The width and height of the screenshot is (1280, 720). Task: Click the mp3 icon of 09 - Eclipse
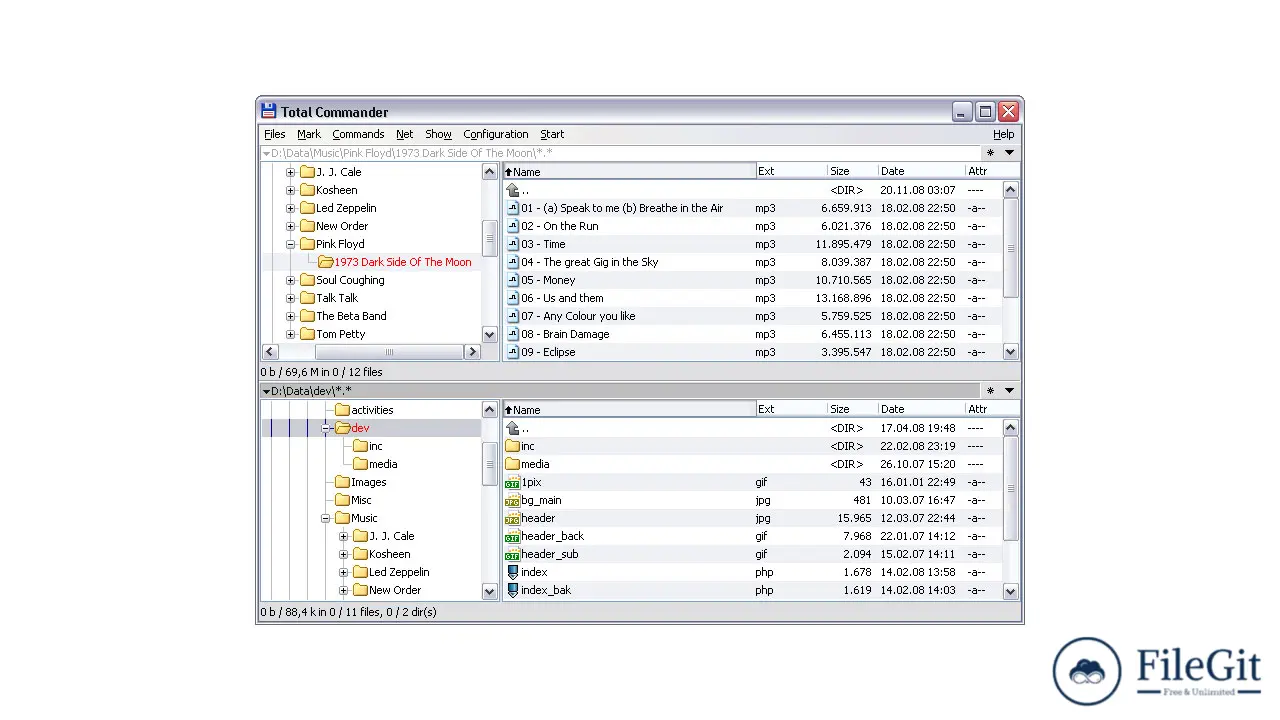[513, 352]
